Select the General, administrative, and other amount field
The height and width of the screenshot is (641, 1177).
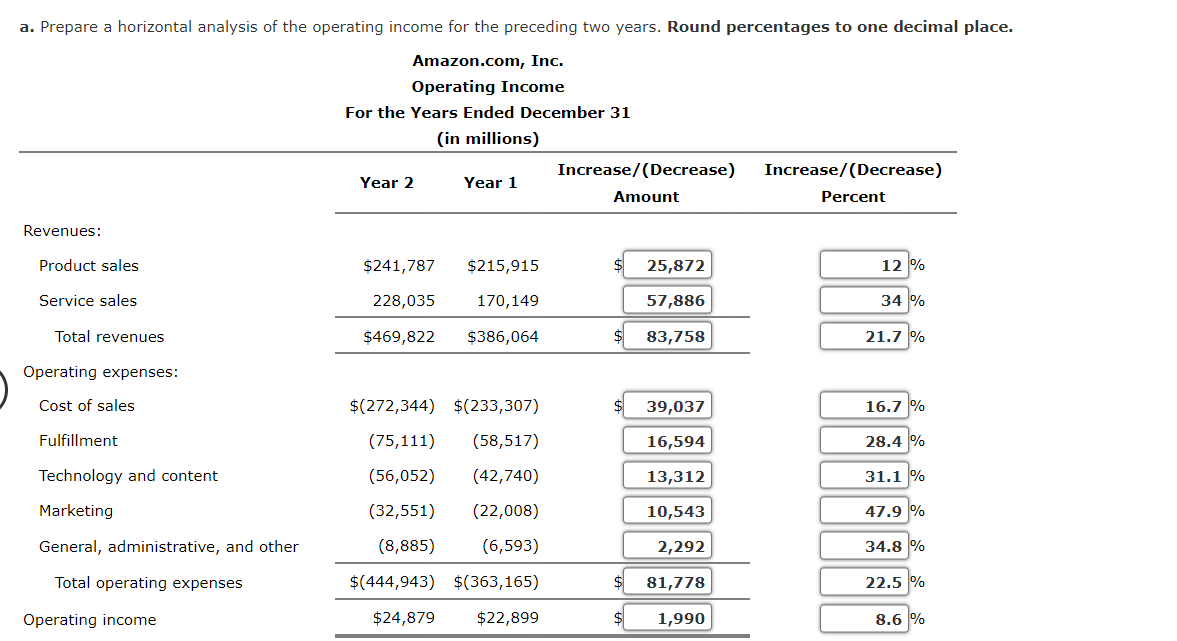[x=667, y=545]
